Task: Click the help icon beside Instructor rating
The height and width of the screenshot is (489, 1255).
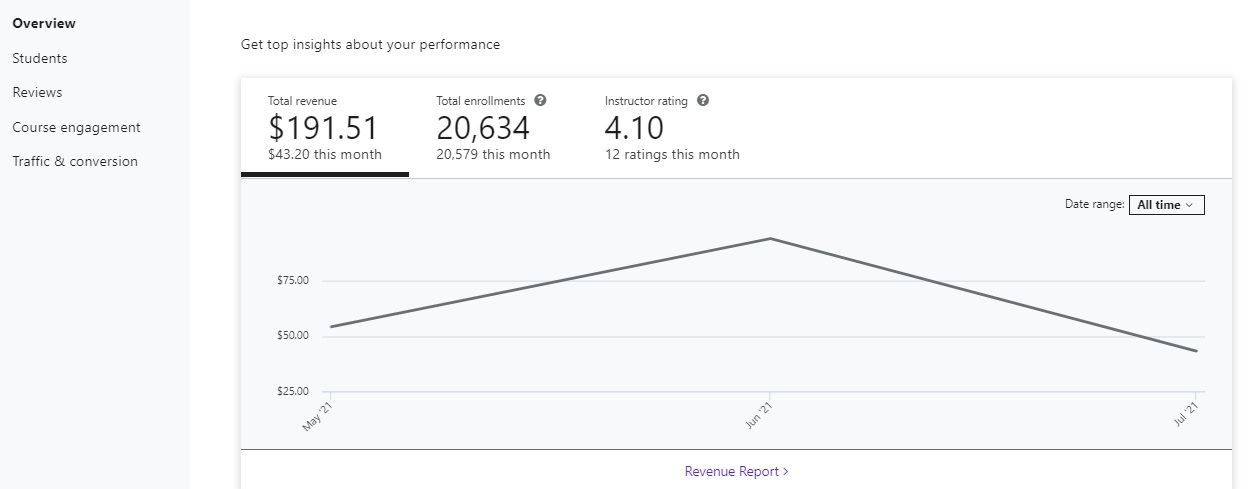Action: (x=702, y=101)
